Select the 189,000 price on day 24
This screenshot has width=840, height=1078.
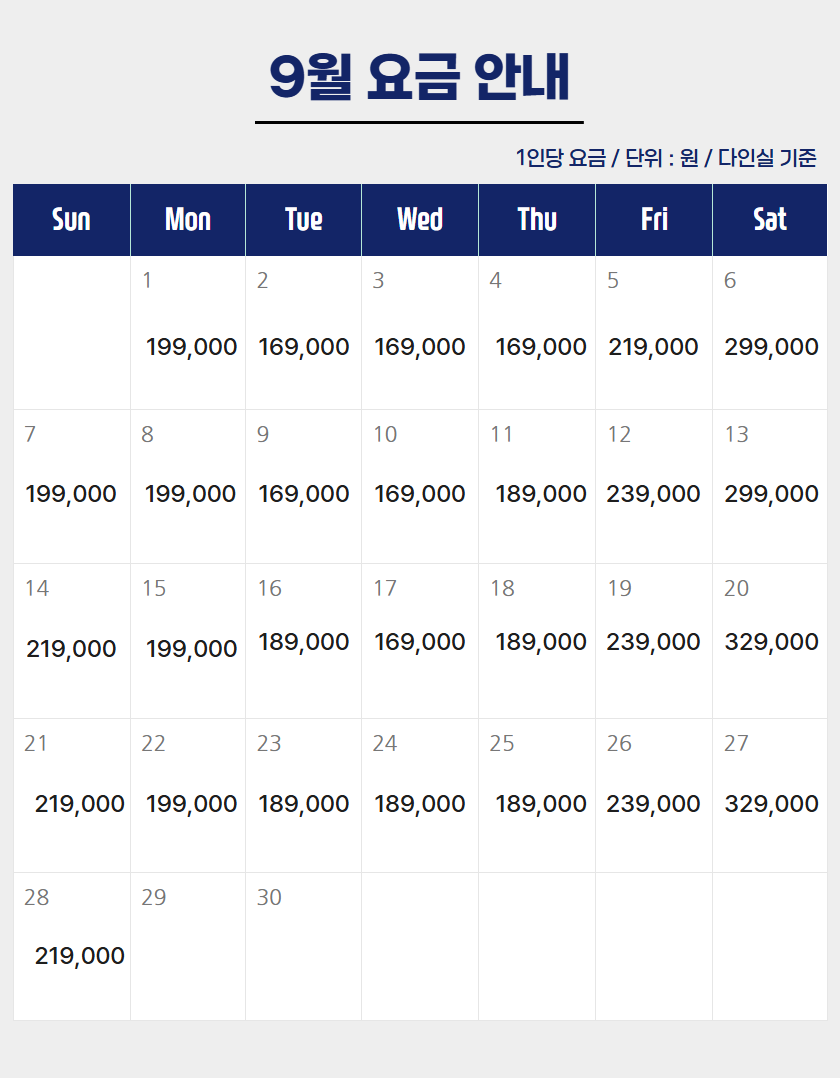420,804
